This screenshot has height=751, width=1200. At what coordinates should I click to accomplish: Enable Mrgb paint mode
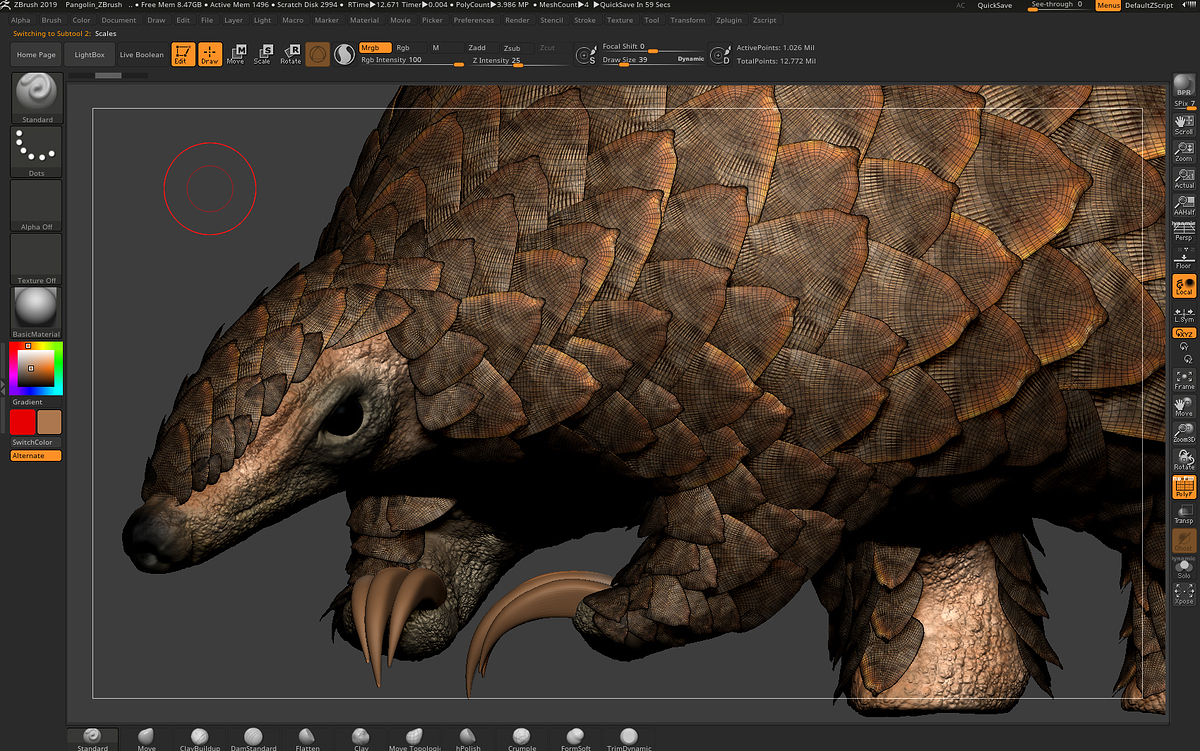(375, 47)
